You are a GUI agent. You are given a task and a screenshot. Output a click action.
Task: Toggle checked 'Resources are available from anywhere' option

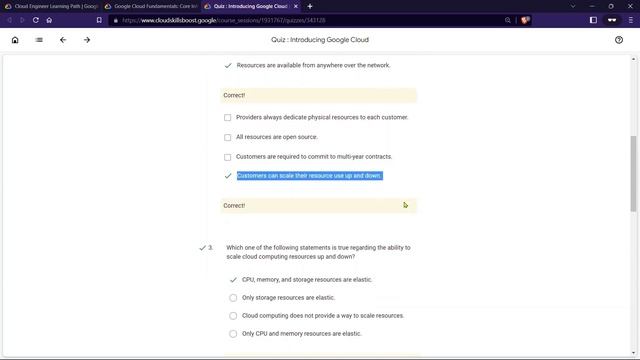click(x=228, y=65)
